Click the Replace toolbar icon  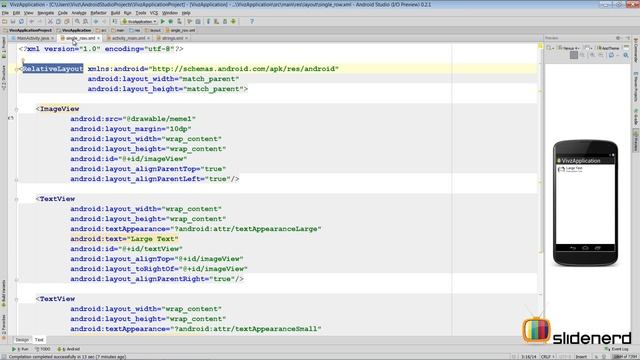85,21
